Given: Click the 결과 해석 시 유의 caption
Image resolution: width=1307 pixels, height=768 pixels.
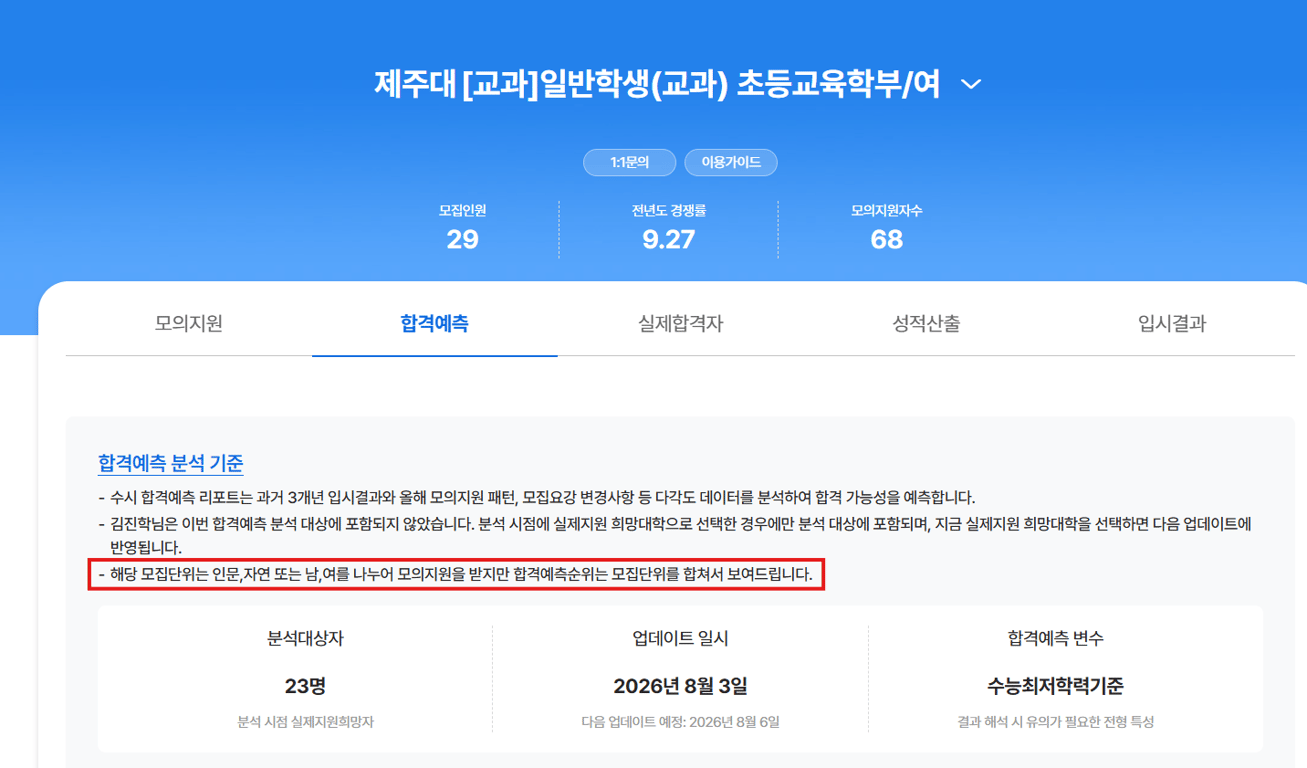Looking at the screenshot, I should click(x=1055, y=722).
